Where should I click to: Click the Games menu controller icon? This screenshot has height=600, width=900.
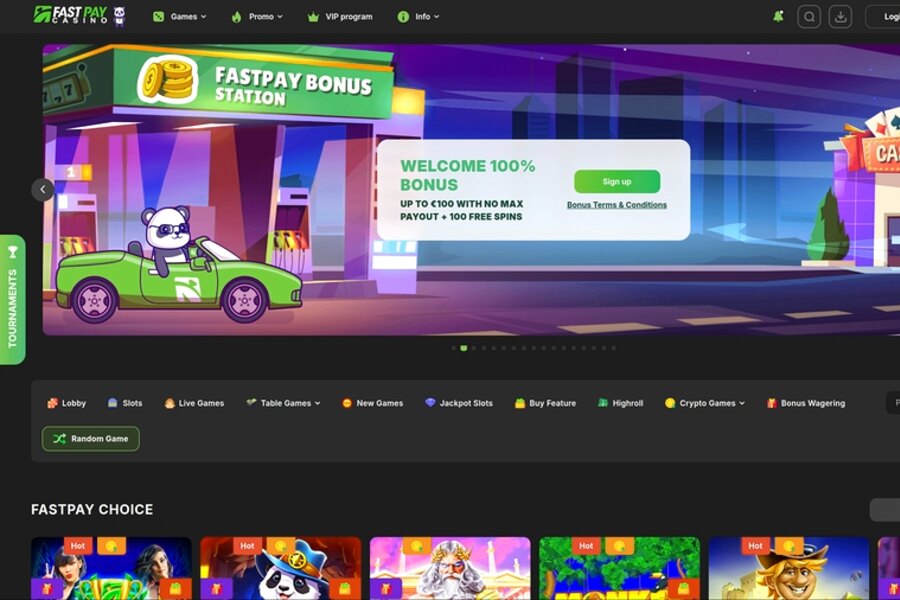[158, 17]
